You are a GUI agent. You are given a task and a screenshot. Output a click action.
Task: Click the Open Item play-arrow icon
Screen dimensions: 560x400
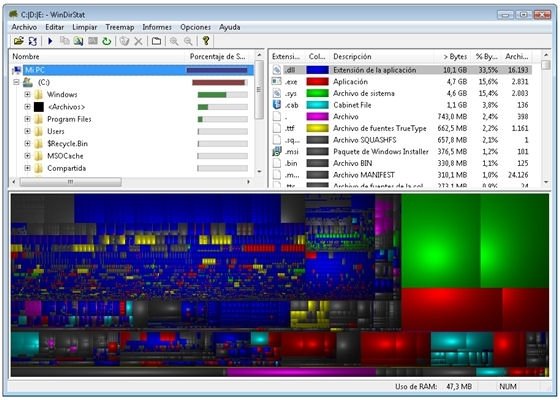click(x=50, y=41)
